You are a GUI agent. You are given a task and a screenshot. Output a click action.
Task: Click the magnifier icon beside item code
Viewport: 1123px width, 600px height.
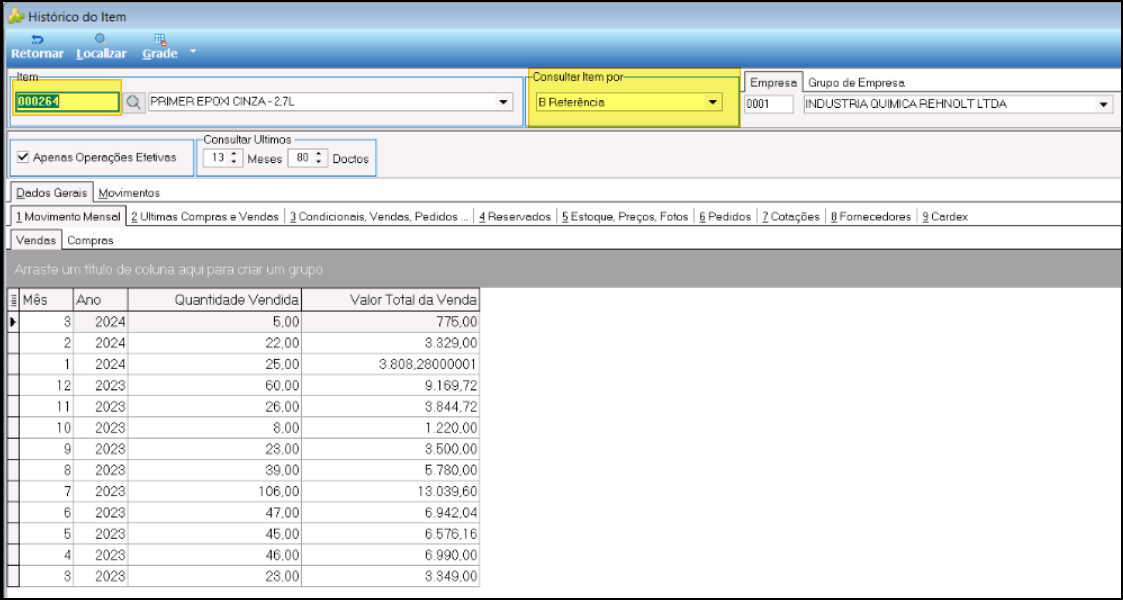[133, 102]
